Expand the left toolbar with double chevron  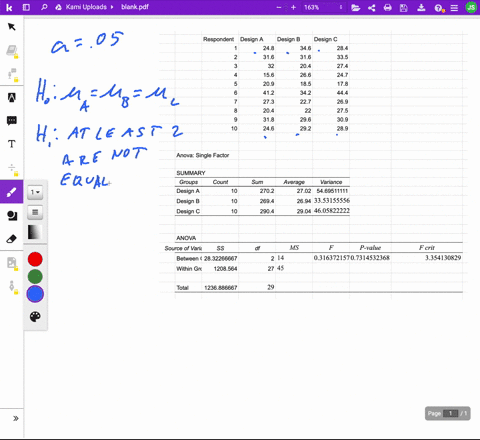[15, 418]
